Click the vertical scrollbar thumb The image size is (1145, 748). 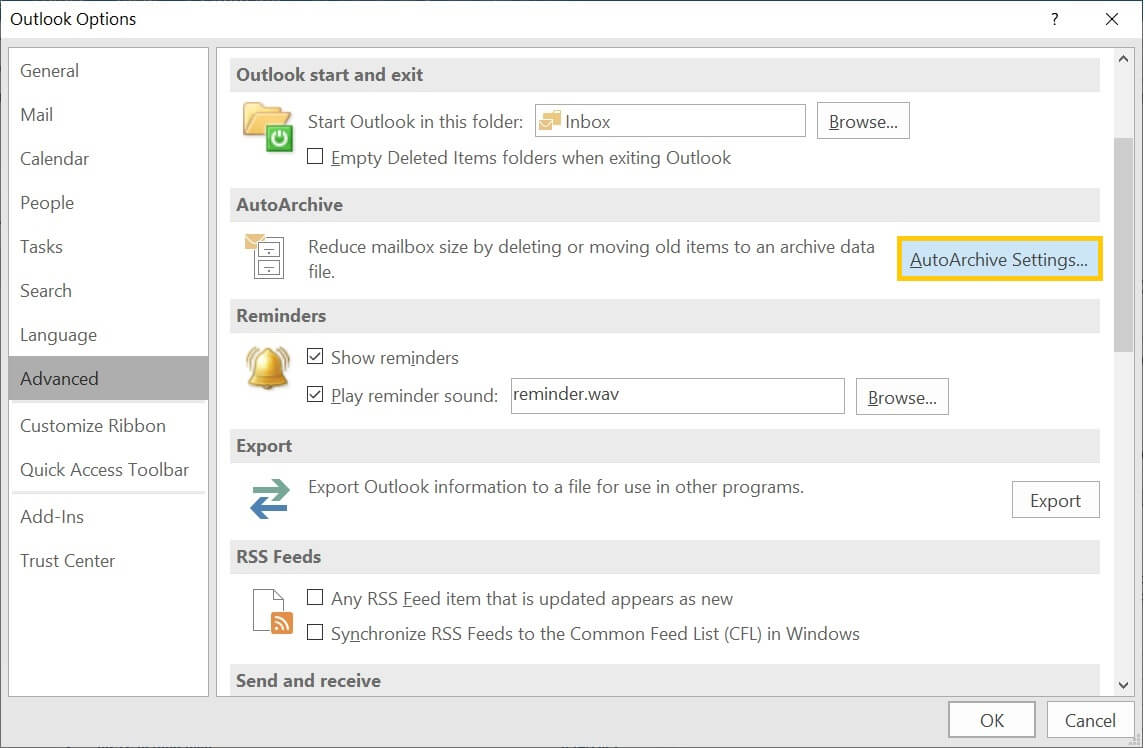tap(1123, 245)
